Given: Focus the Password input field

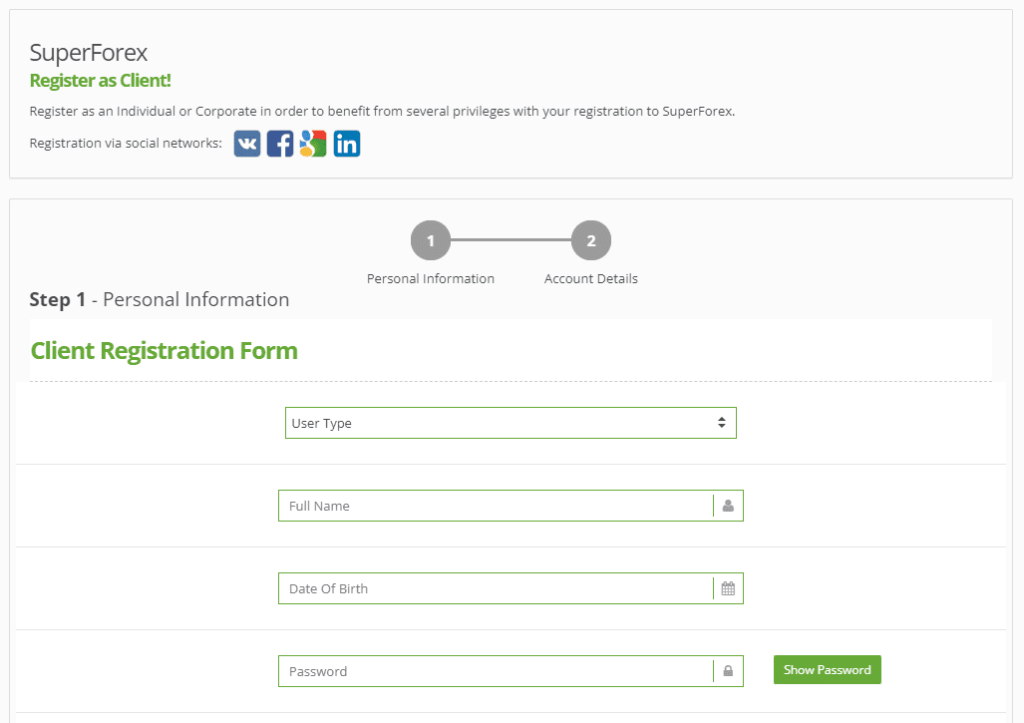Looking at the screenshot, I should click(x=496, y=671).
